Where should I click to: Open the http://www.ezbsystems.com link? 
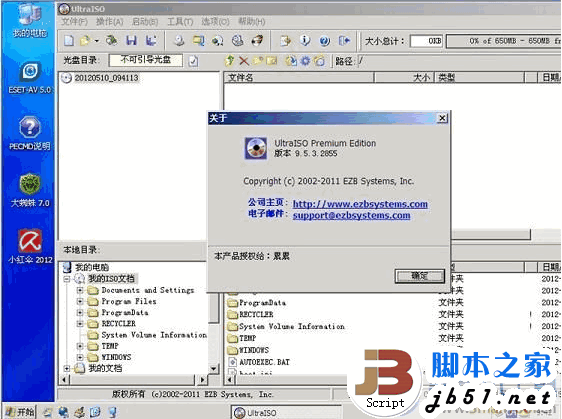pyautogui.click(x=360, y=204)
